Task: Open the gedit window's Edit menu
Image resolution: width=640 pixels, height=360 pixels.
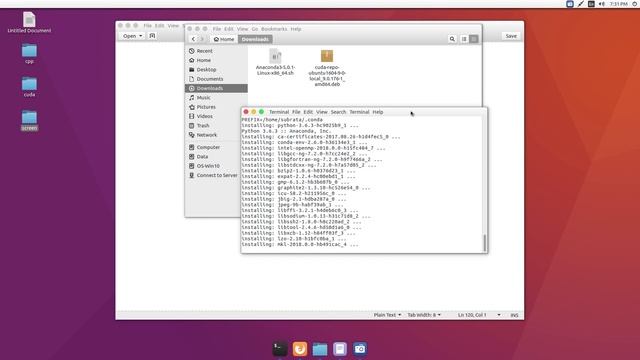Action: 160,26
